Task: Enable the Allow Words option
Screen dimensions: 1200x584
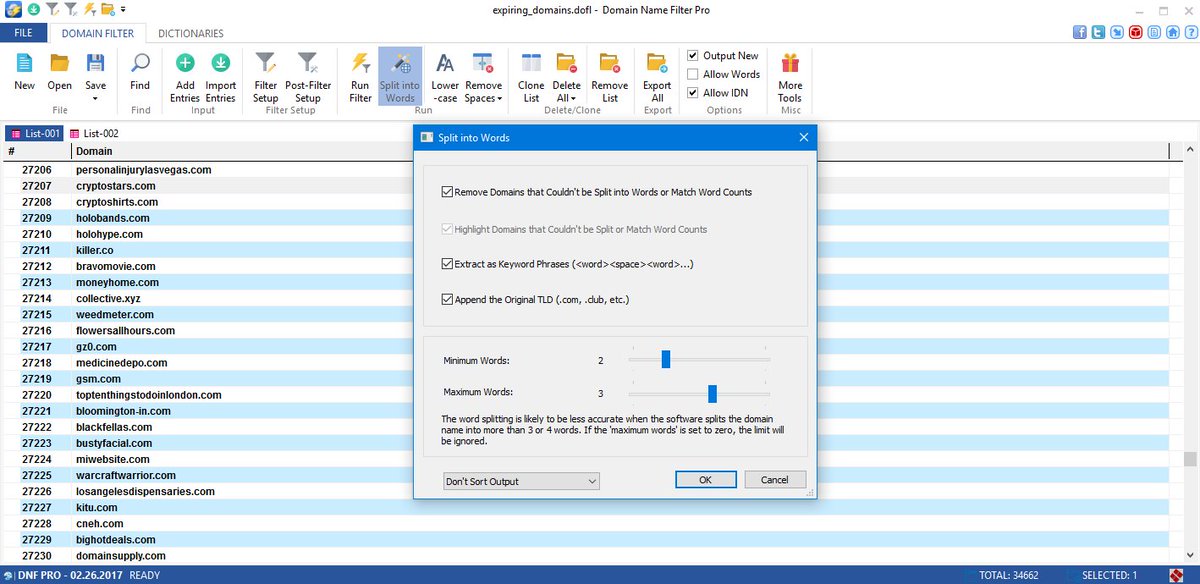Action: pyautogui.click(x=693, y=74)
